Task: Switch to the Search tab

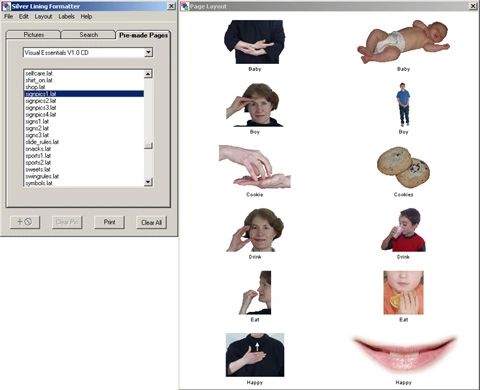Action: (88, 35)
